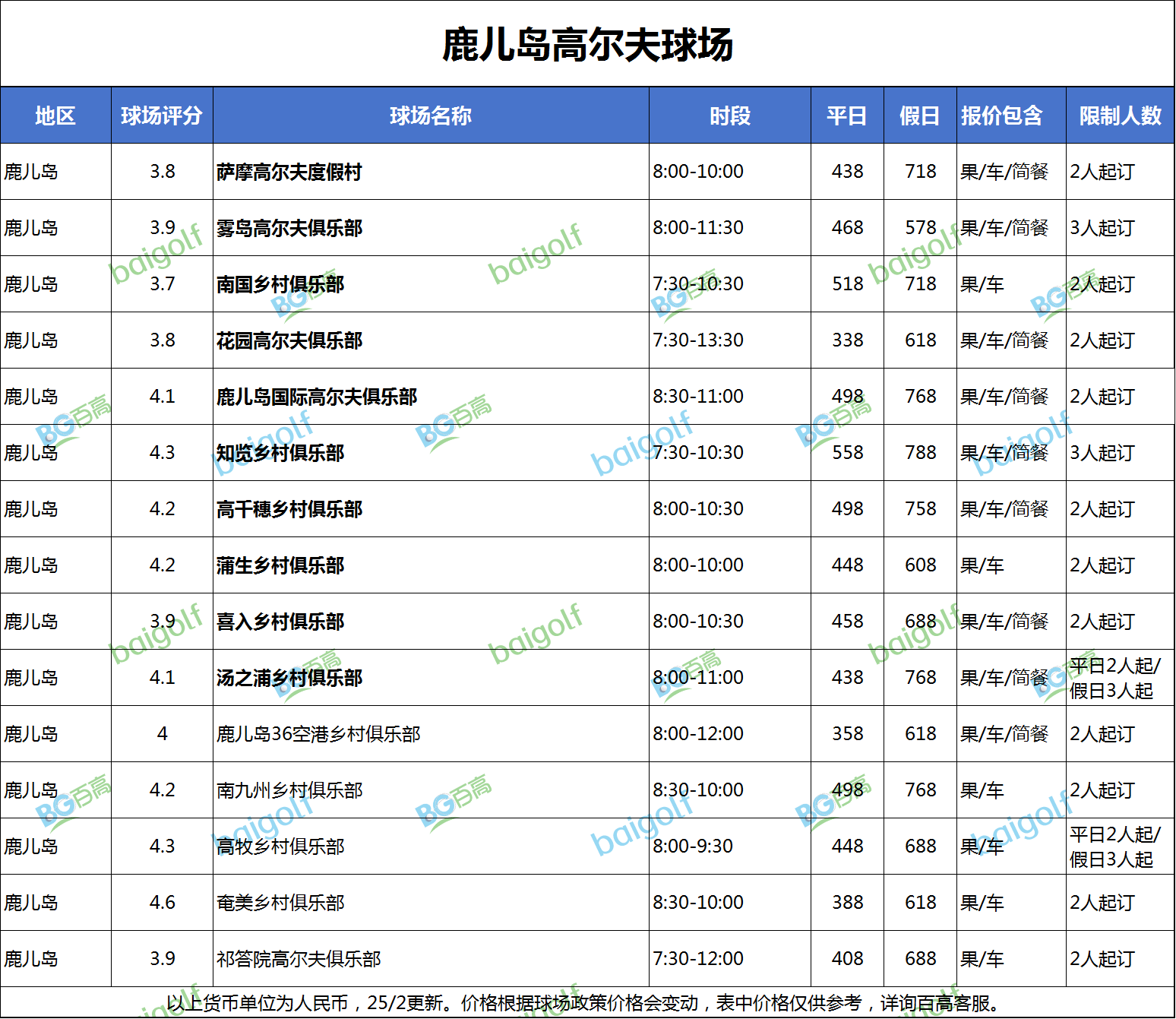Viewport: 1176px width, 1019px height.
Task: Select the 鹿儿岛国际高尔夫俱乐部 cell
Action: coord(317,397)
